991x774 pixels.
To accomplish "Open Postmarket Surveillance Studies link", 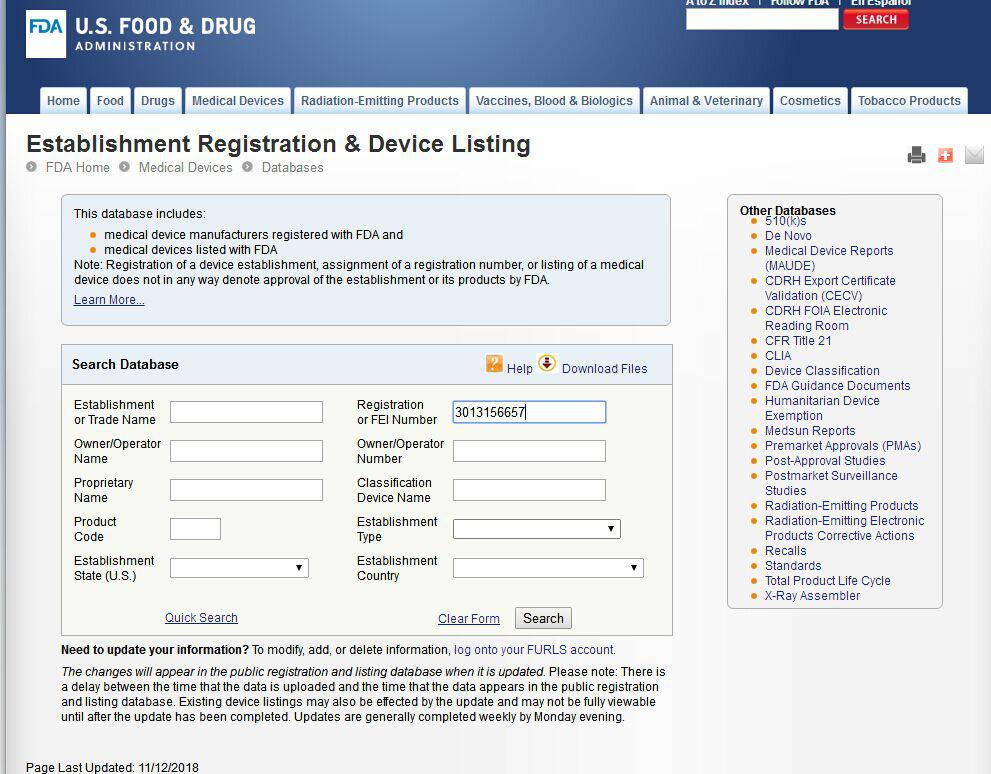I will coord(831,483).
